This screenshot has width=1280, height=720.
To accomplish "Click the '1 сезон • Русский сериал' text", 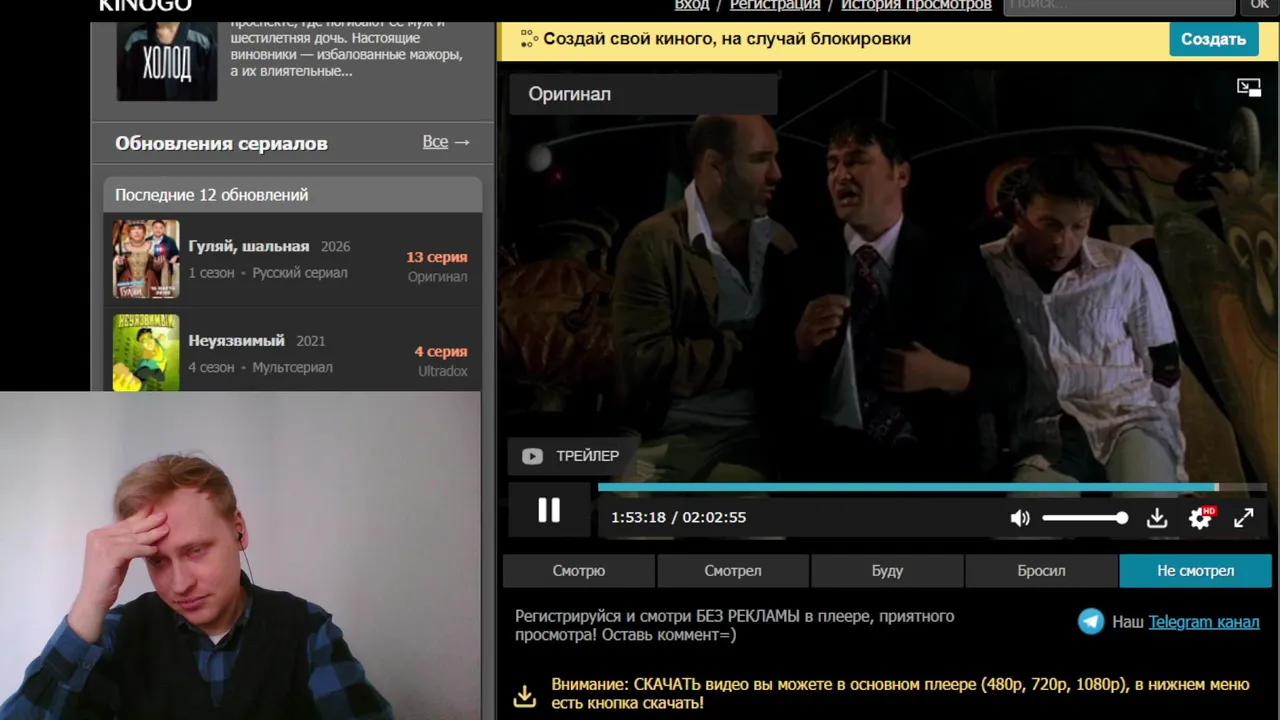I will point(268,273).
